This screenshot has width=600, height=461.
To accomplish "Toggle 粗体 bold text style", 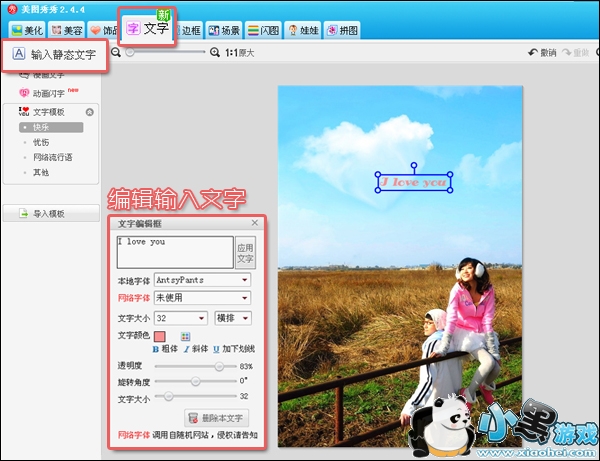I will [x=166, y=349].
